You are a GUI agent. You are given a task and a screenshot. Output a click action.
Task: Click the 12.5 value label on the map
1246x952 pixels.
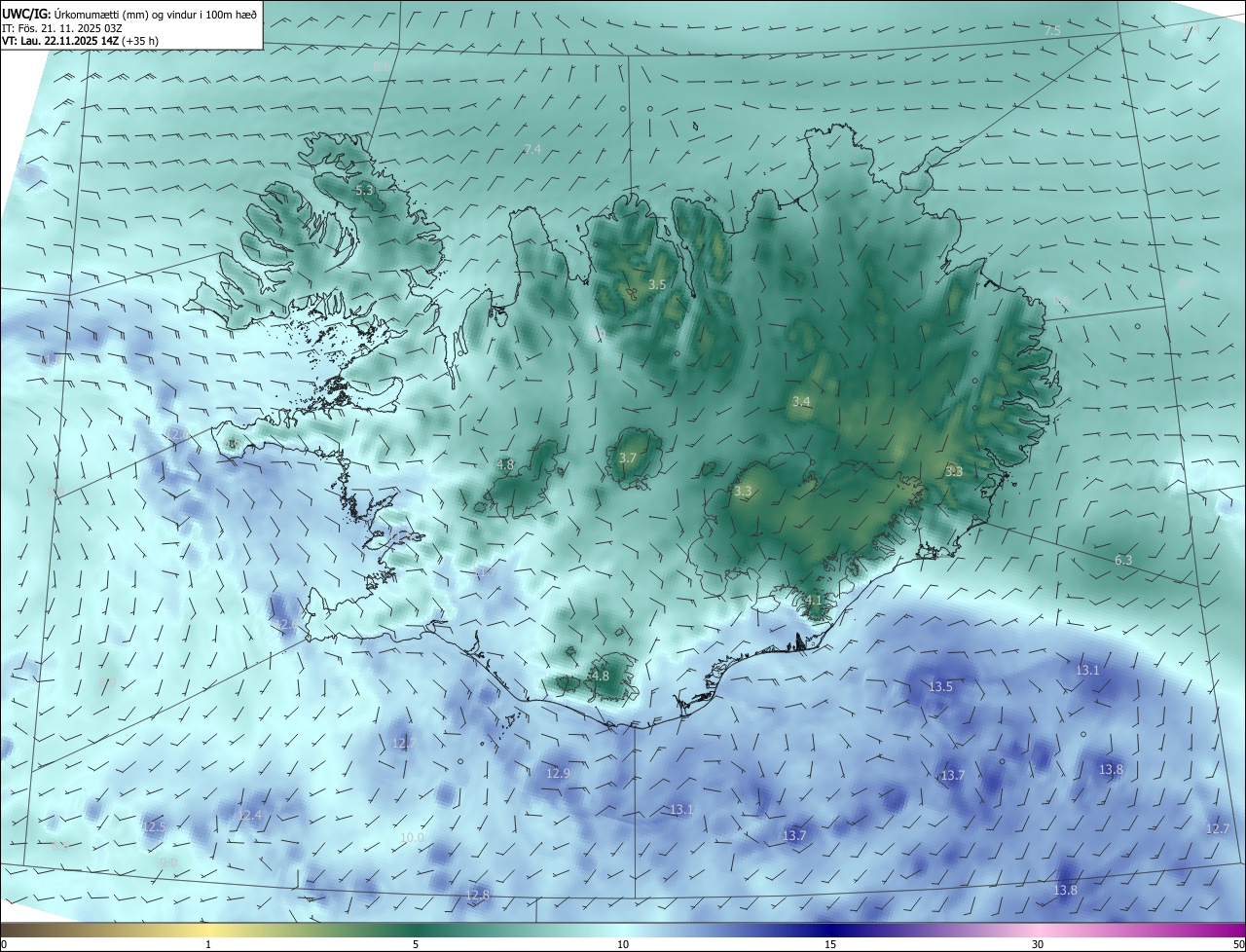tap(155, 827)
